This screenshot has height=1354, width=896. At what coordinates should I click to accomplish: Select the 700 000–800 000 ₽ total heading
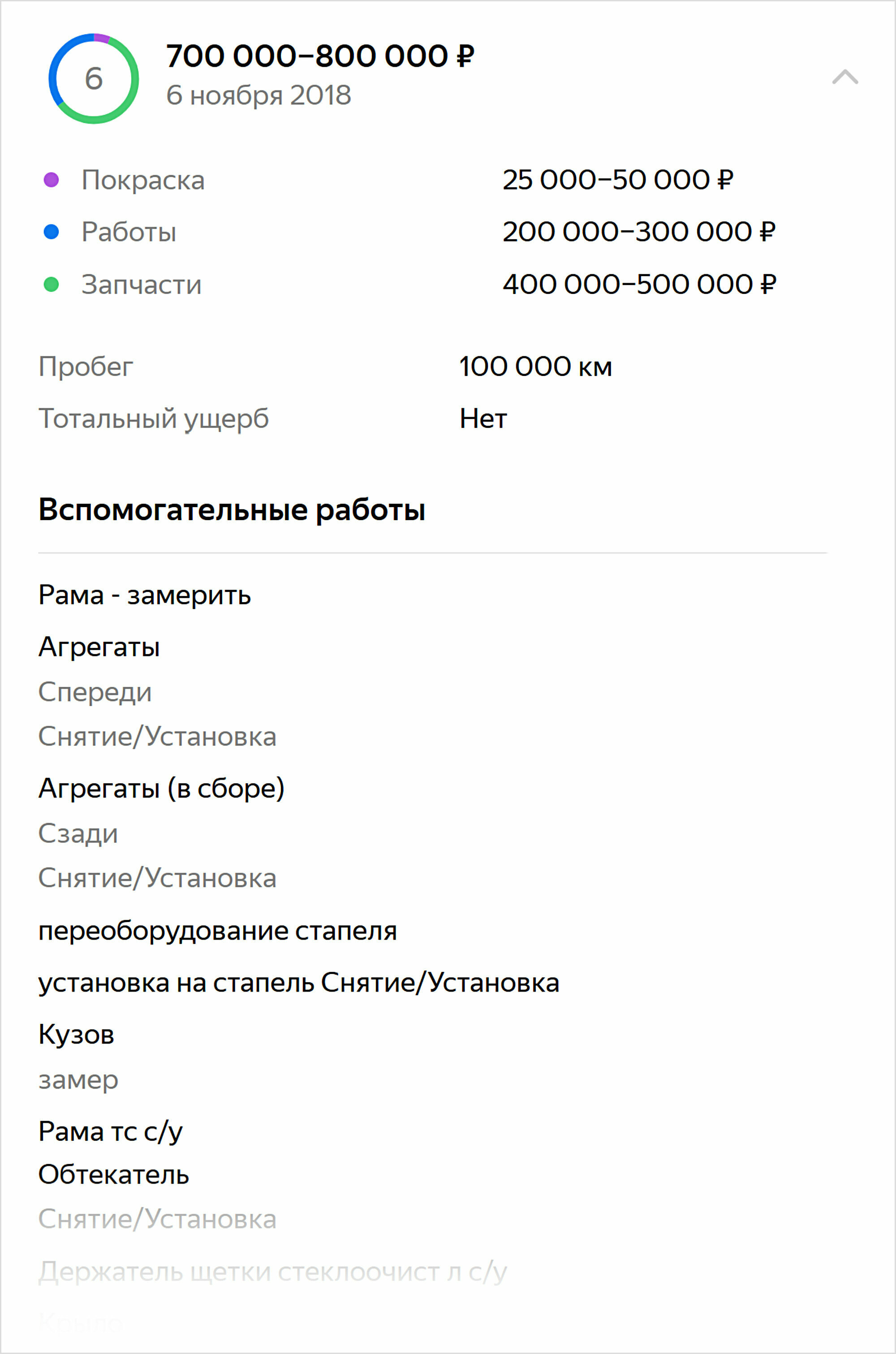pos(320,56)
